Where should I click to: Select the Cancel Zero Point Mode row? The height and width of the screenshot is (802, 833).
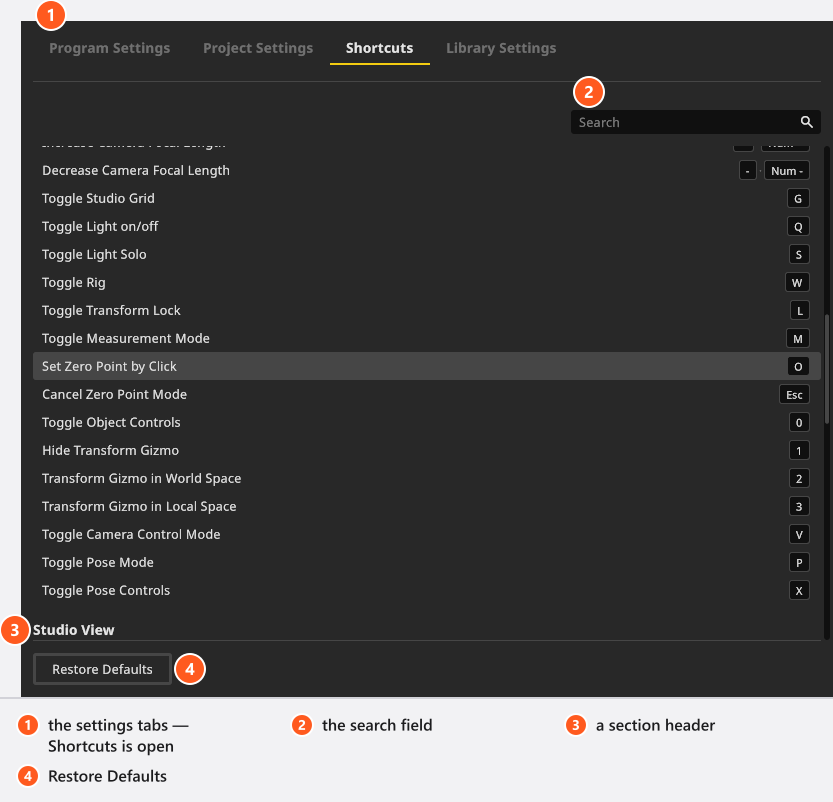427,395
